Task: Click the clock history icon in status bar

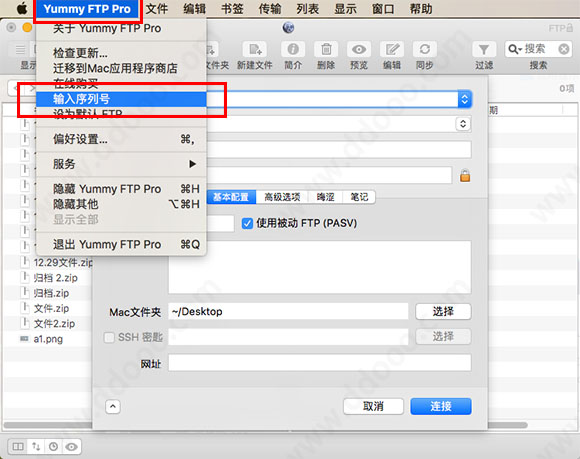Action: pyautogui.click(x=54, y=446)
